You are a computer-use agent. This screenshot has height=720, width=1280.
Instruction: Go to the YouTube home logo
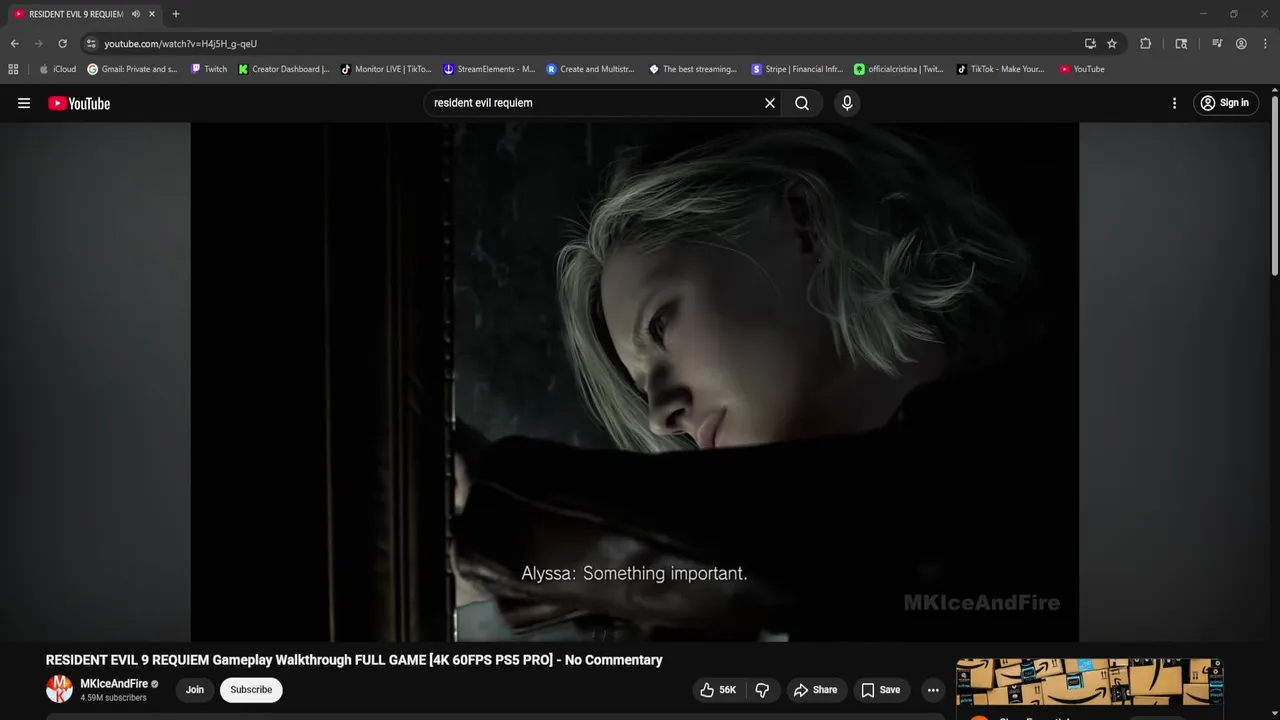coord(79,103)
